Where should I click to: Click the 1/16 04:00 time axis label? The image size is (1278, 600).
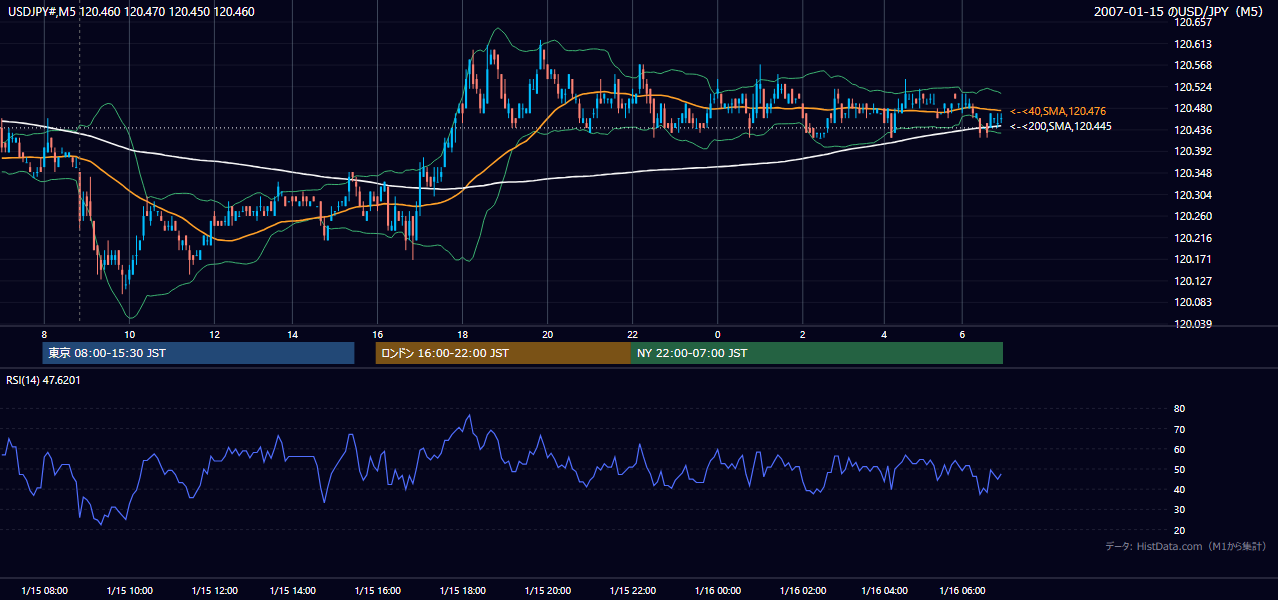pyautogui.click(x=885, y=591)
